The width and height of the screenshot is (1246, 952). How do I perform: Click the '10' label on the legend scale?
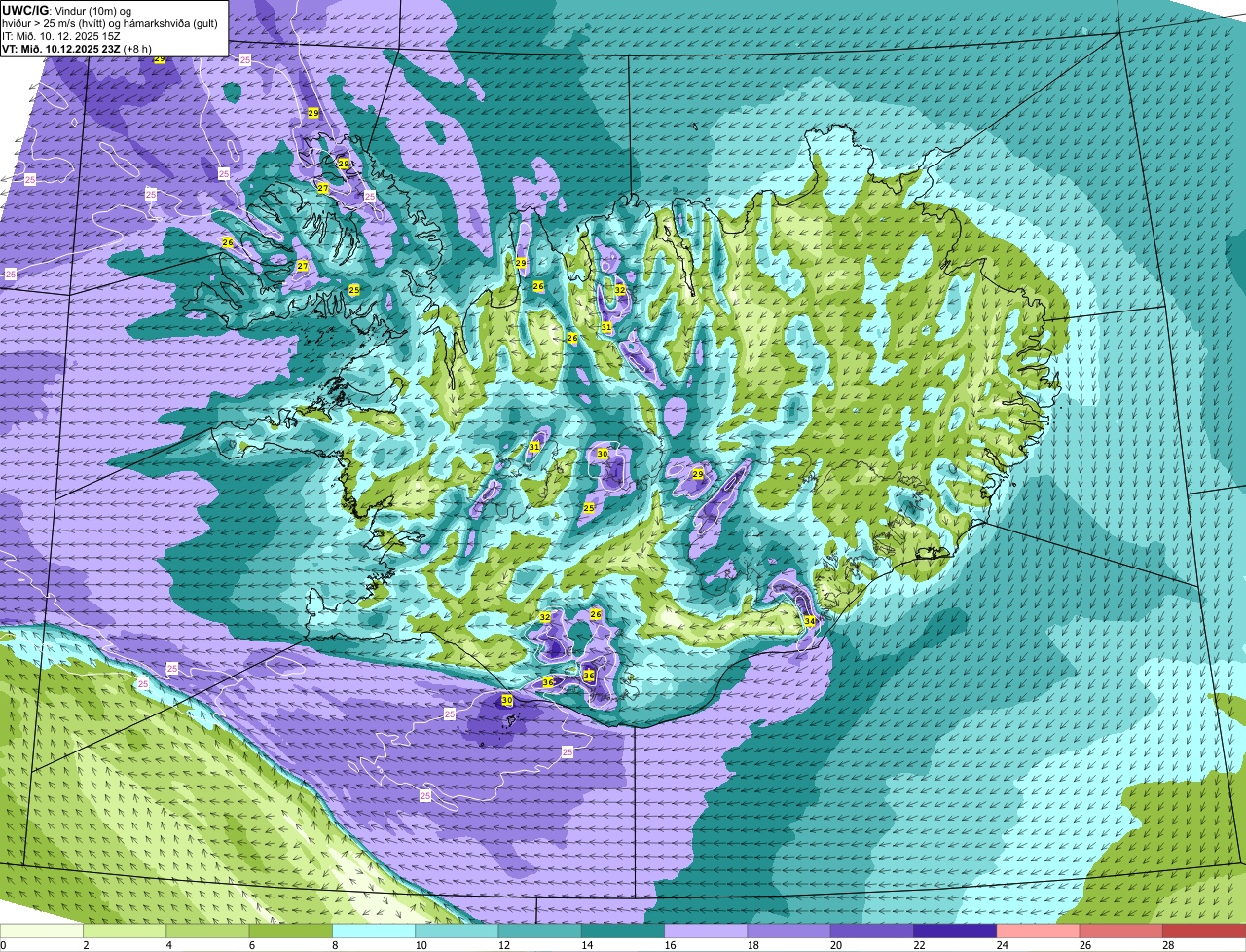[420, 945]
